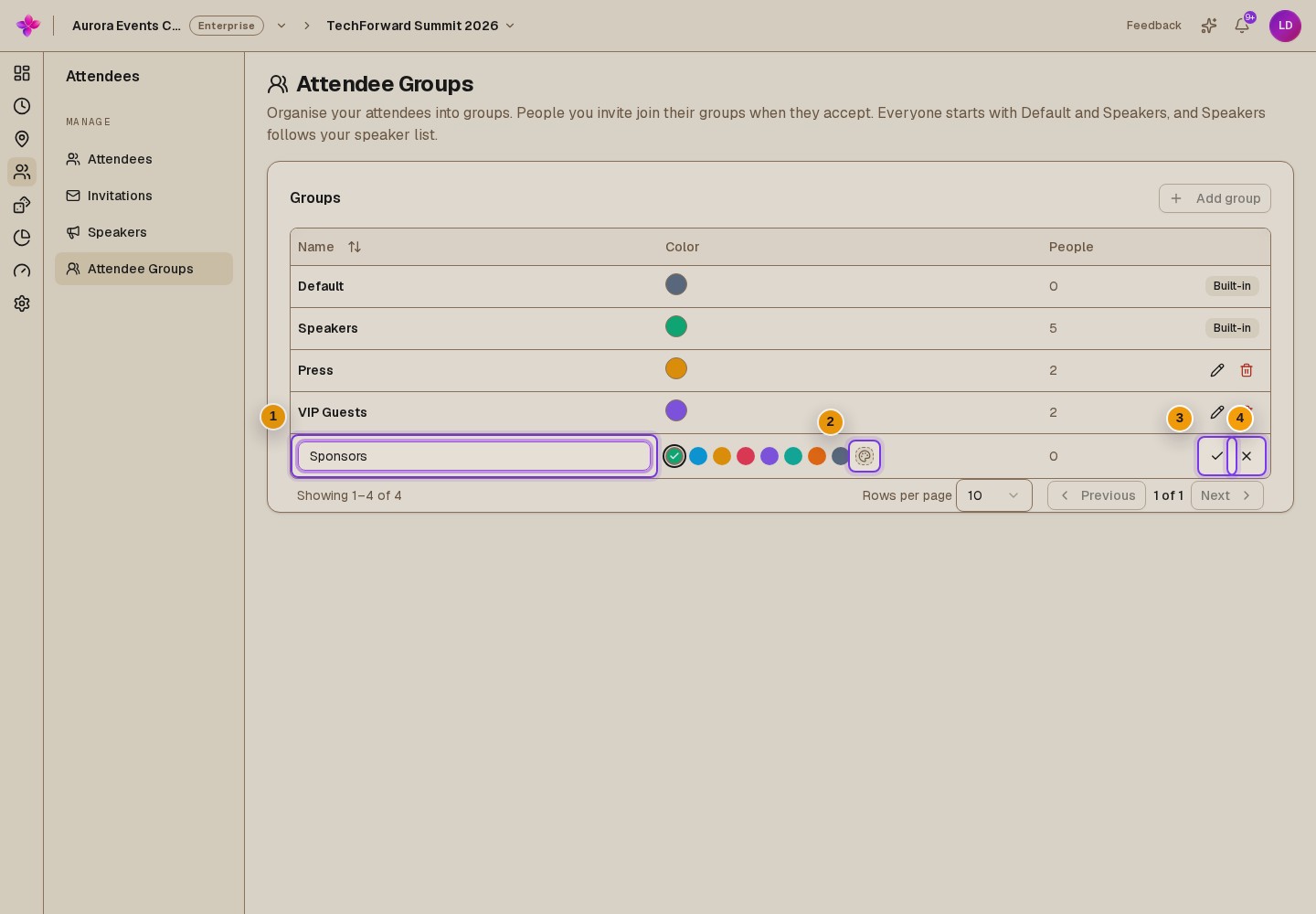This screenshot has width=1316, height=914.
Task: Open the speed gauge icon in the left rail
Action: 22,271
